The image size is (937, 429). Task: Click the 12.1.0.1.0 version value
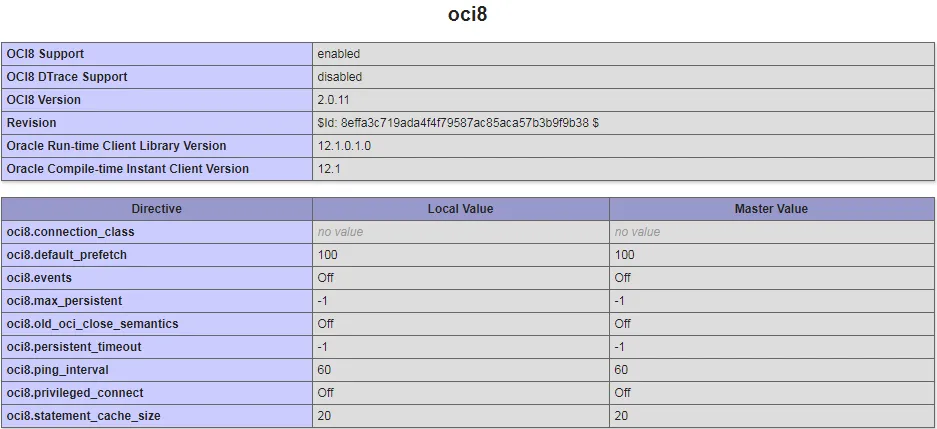click(x=344, y=146)
